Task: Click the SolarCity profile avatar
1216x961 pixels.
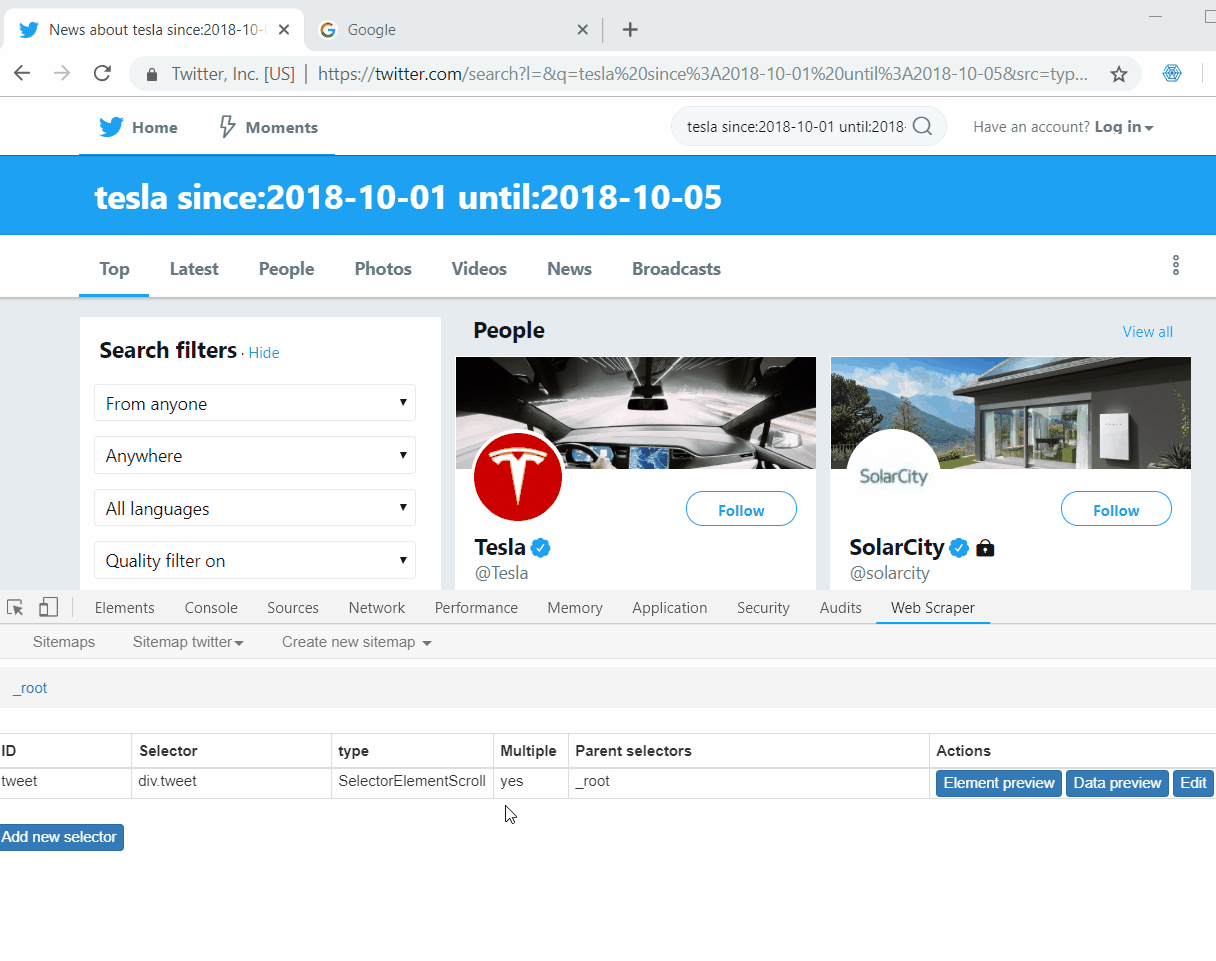Action: [x=893, y=477]
